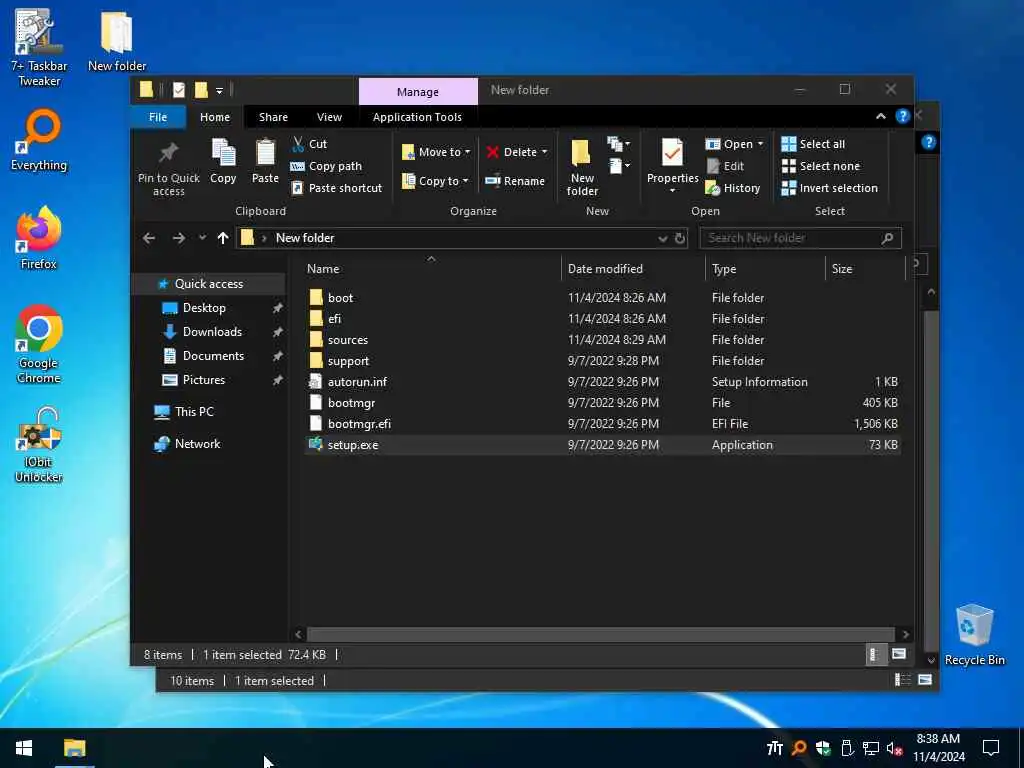
Task: Switch to Large icons view in status bar
Action: click(899, 654)
